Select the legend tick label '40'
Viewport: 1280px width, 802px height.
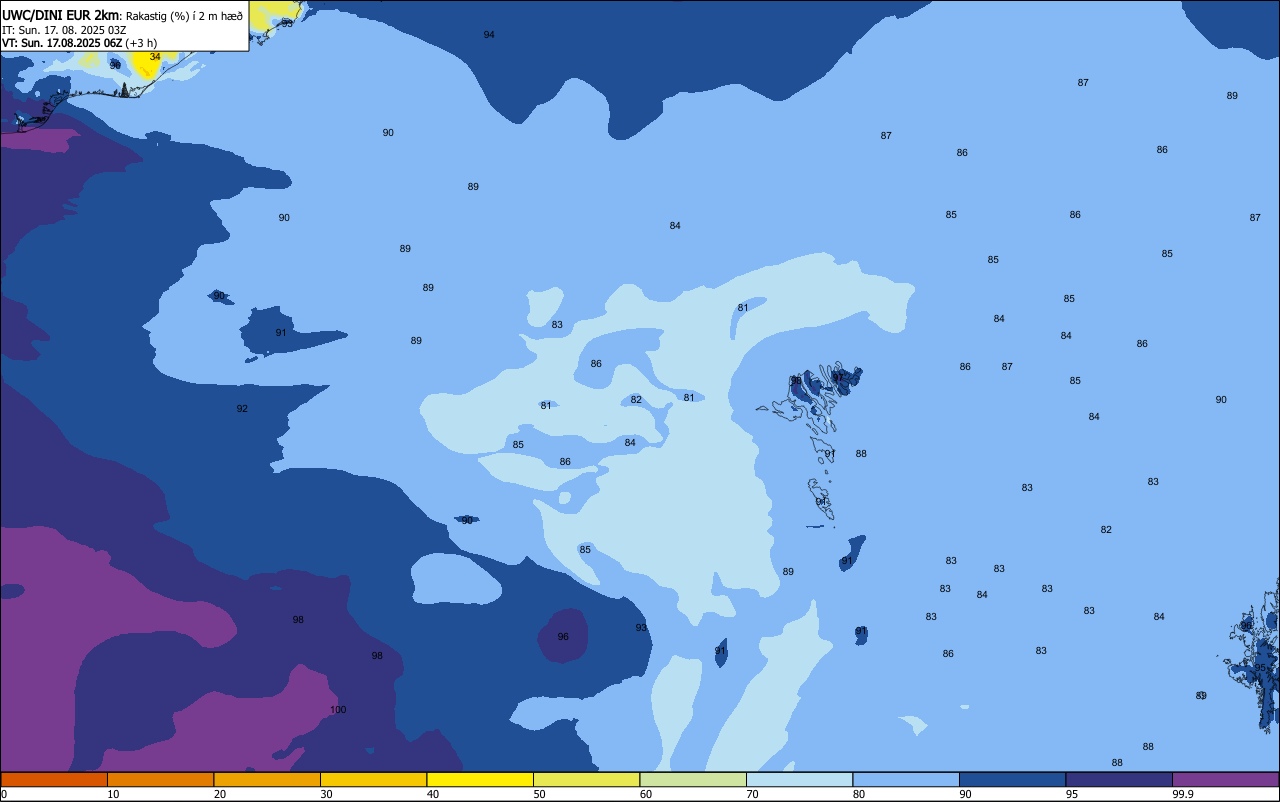[x=433, y=794]
